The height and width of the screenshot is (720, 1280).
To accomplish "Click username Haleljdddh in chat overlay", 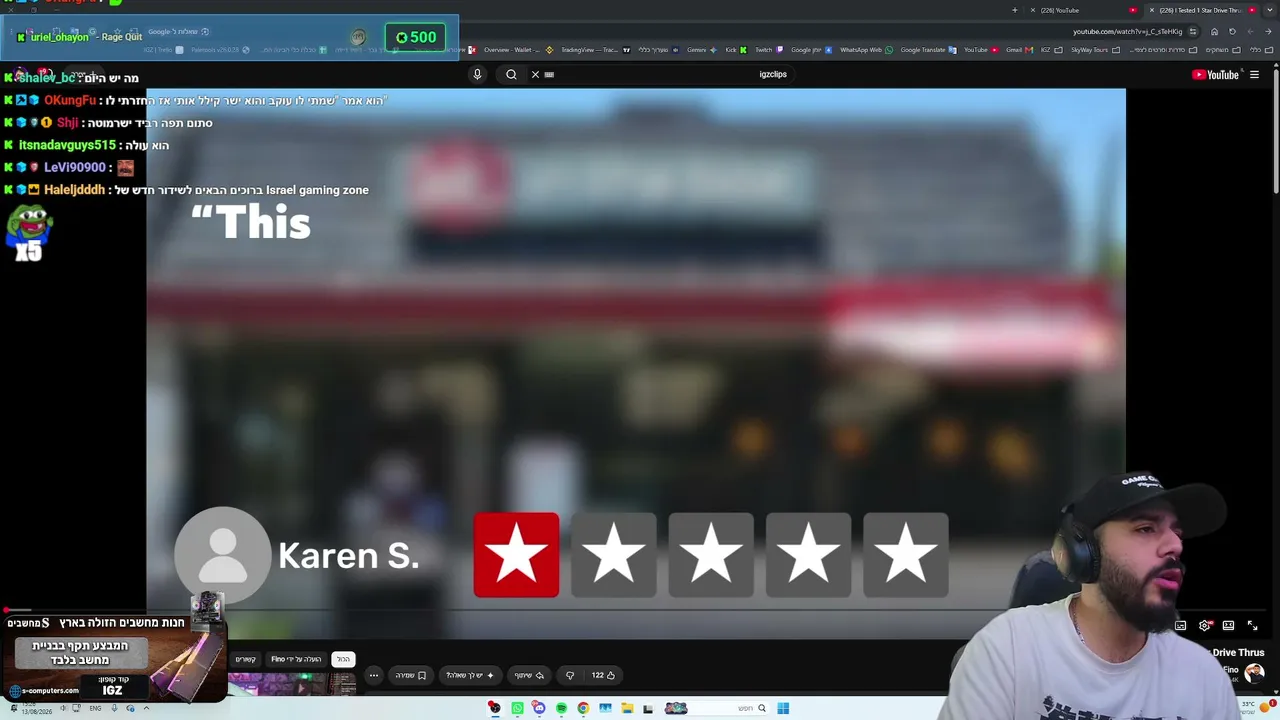I will coord(74,189).
